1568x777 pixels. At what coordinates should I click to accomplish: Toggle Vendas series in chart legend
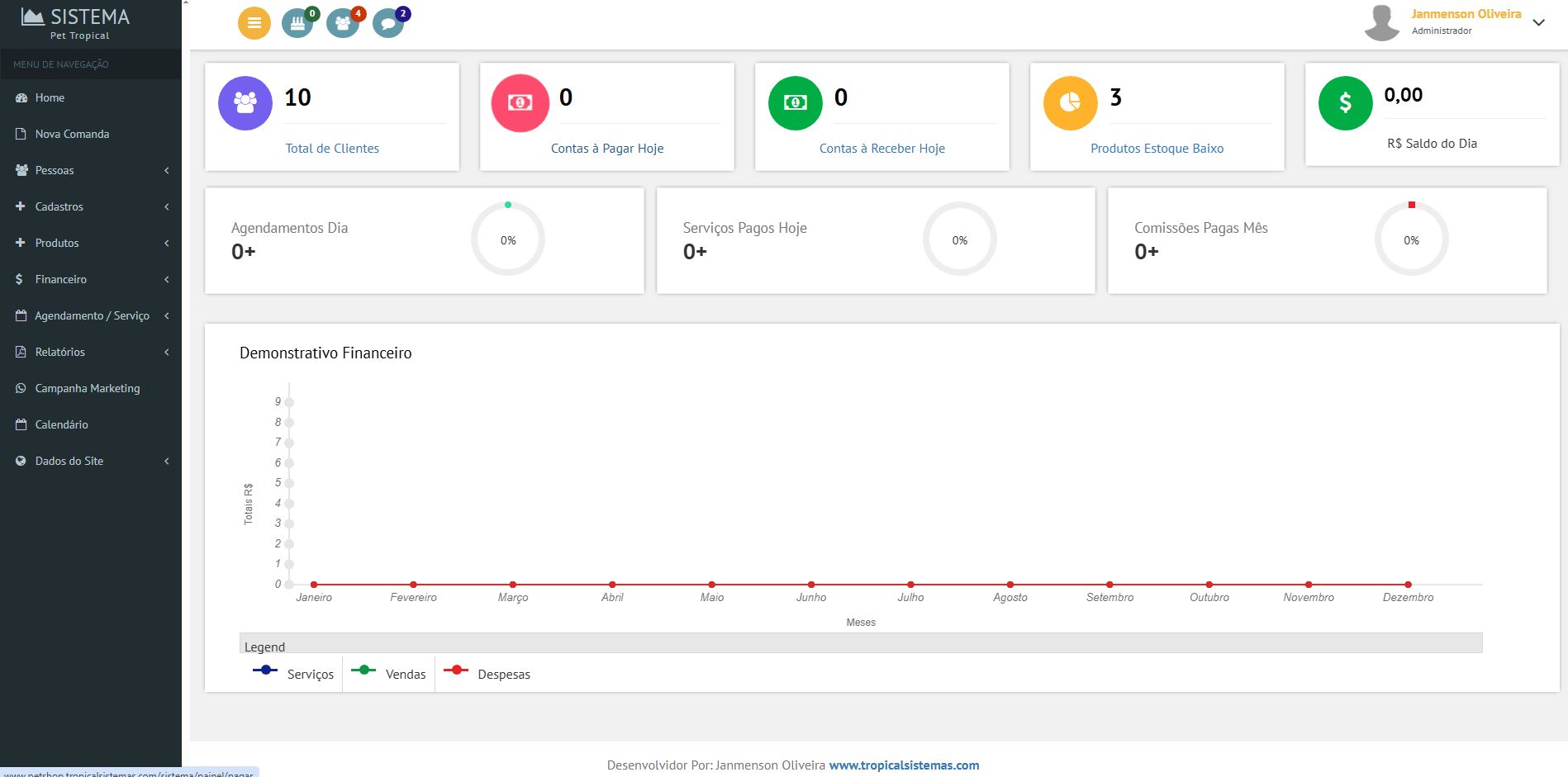pos(389,674)
